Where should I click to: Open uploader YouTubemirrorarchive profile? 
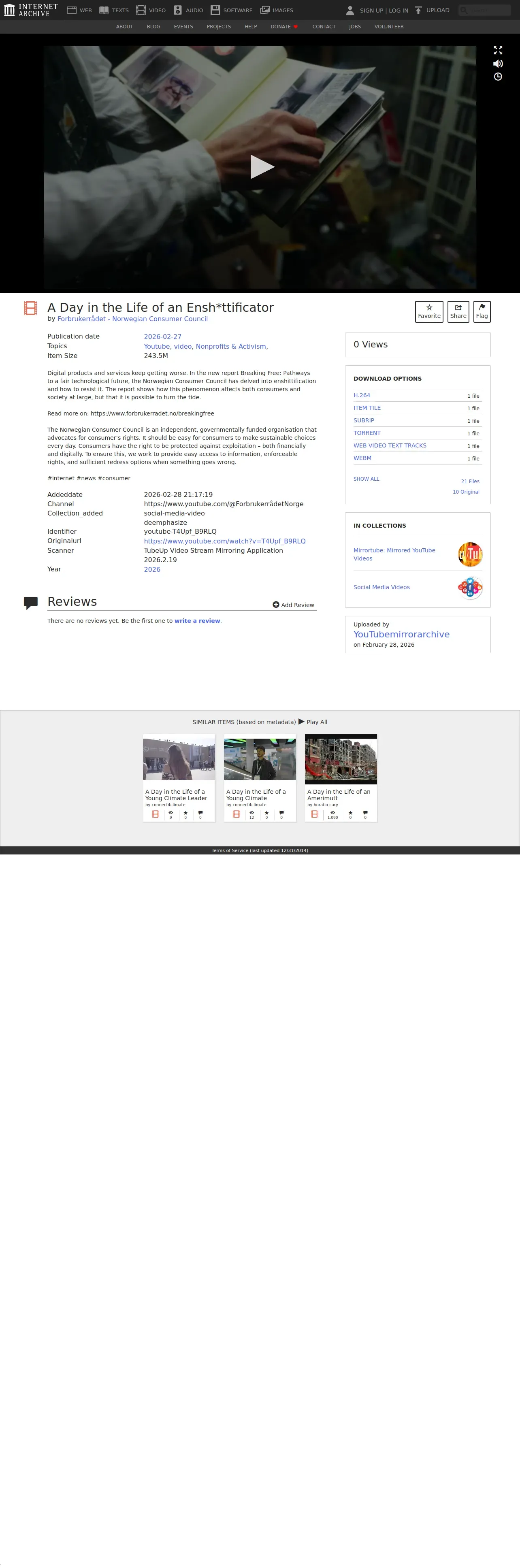402,634
